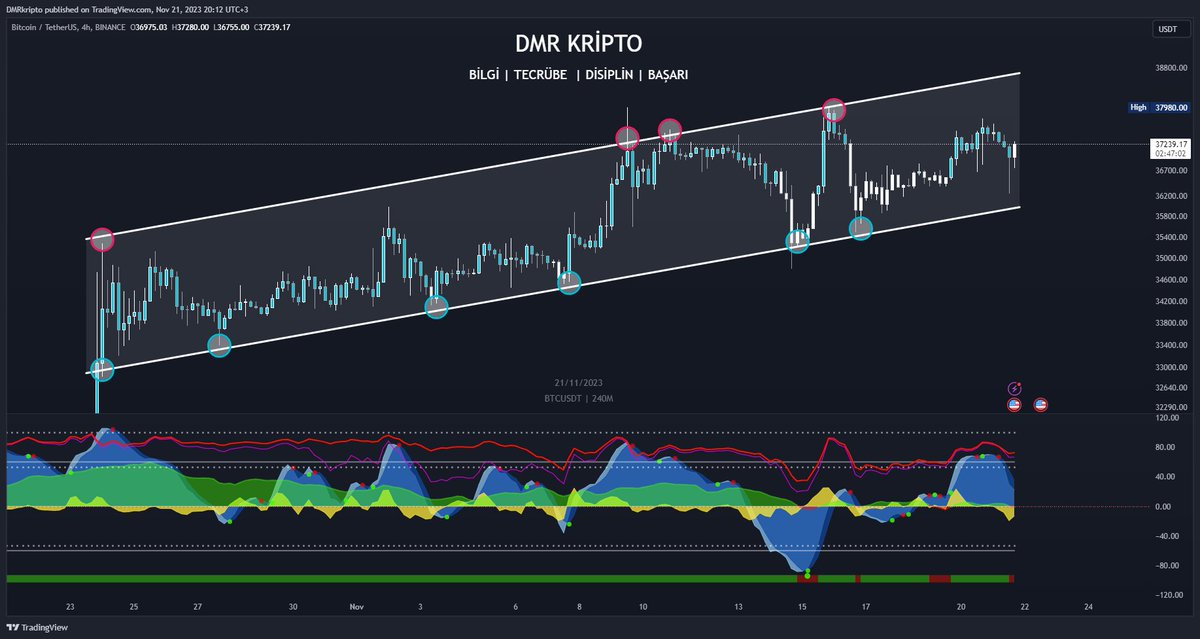
Task: Click date 13 on the time axis
Action: click(x=738, y=606)
